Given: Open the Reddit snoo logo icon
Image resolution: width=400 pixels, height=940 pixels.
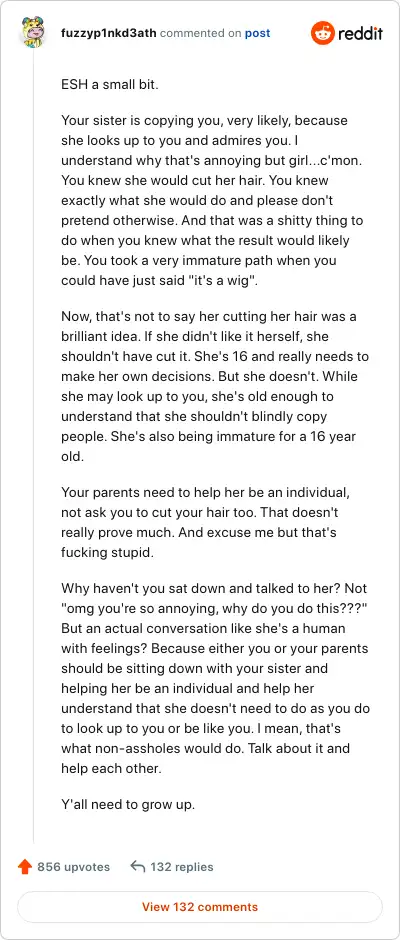Looking at the screenshot, I should coord(322,33).
